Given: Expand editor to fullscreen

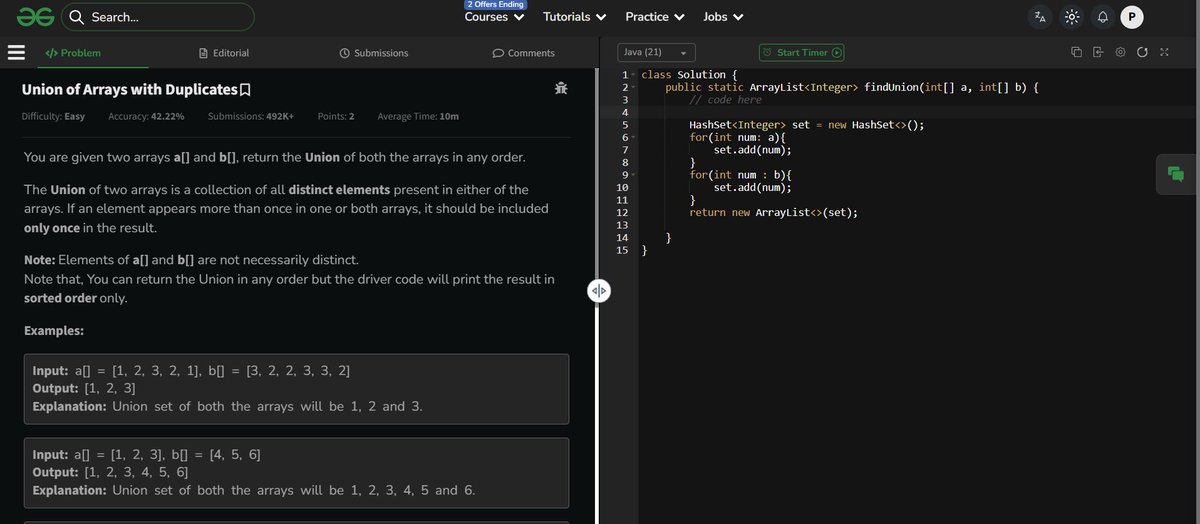Looking at the screenshot, I should coord(1164,52).
